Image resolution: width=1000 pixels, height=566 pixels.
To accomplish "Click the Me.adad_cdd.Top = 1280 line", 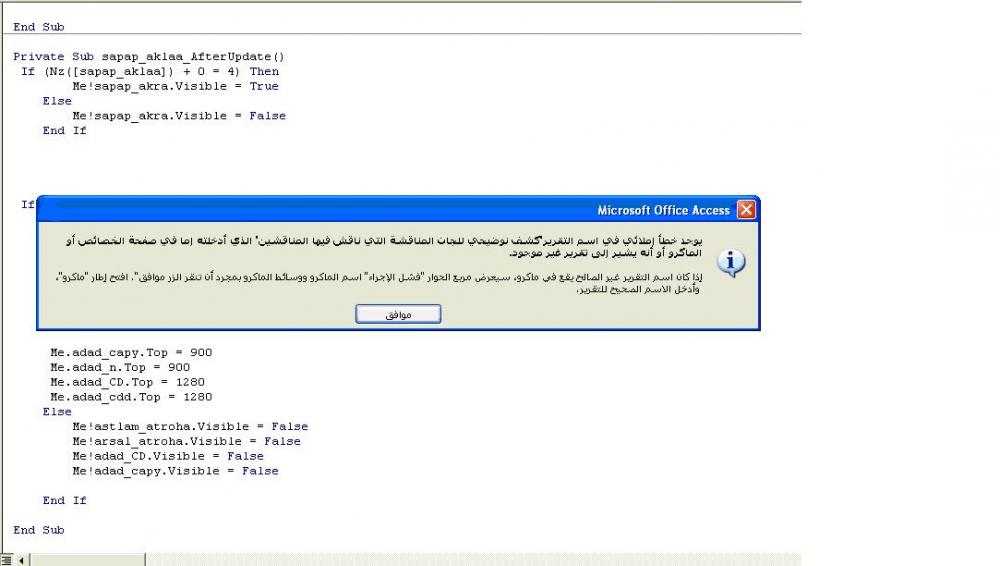I will coord(131,397).
